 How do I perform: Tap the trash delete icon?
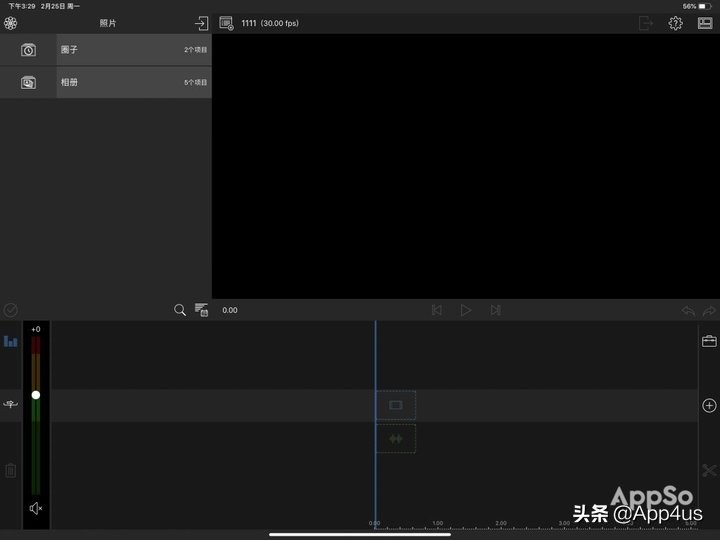[11, 470]
